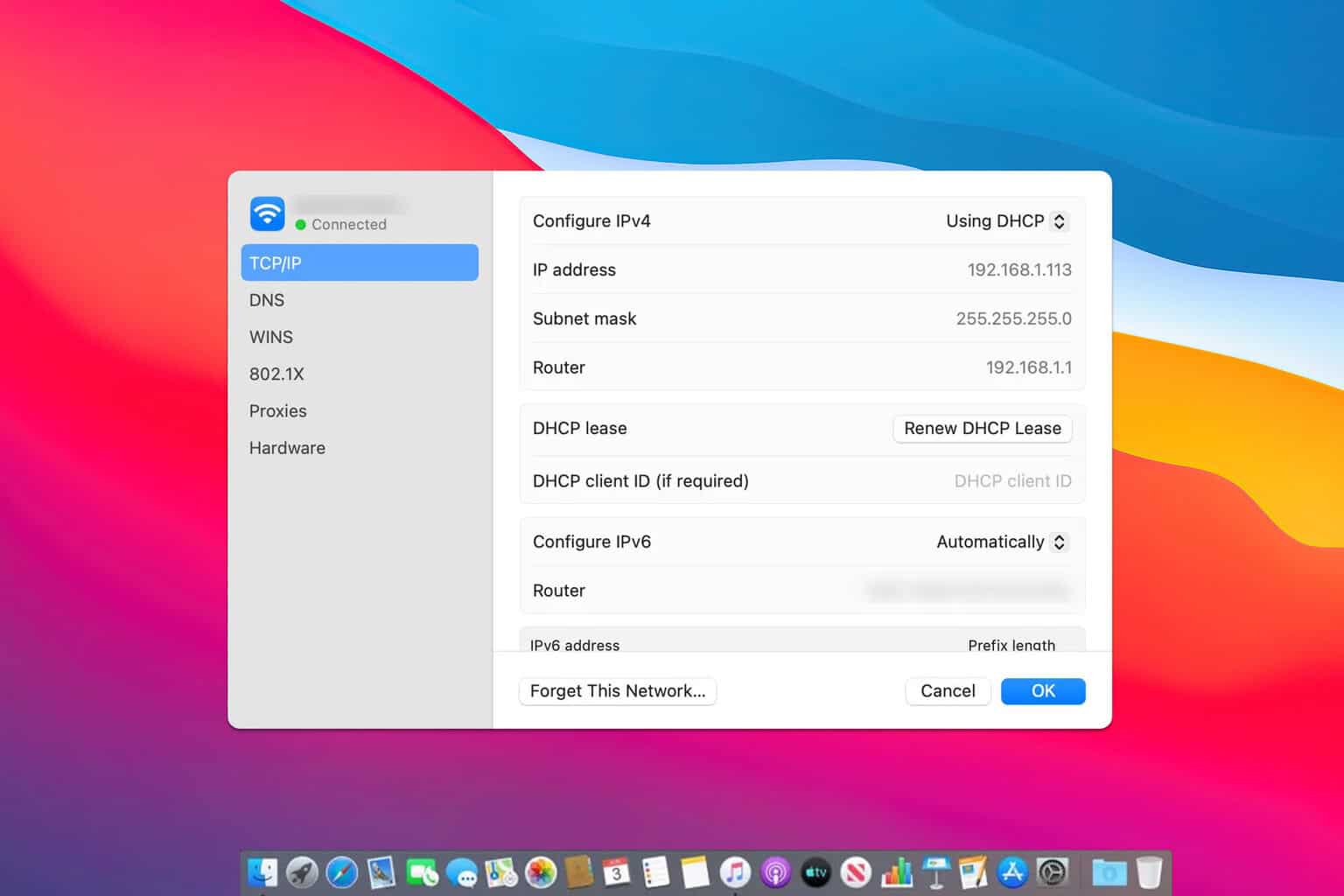Open Finder from the Dock
1344x896 pixels.
click(x=262, y=872)
